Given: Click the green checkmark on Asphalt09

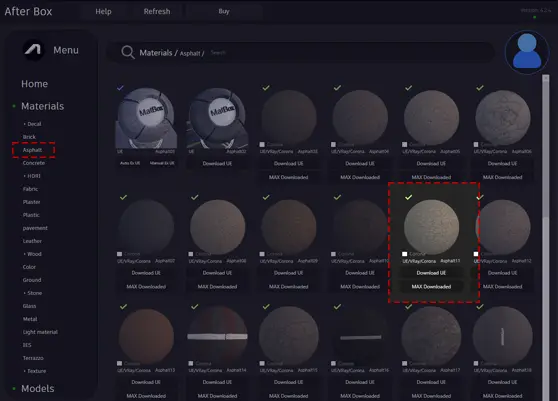Looking at the screenshot, I should pos(266,197).
